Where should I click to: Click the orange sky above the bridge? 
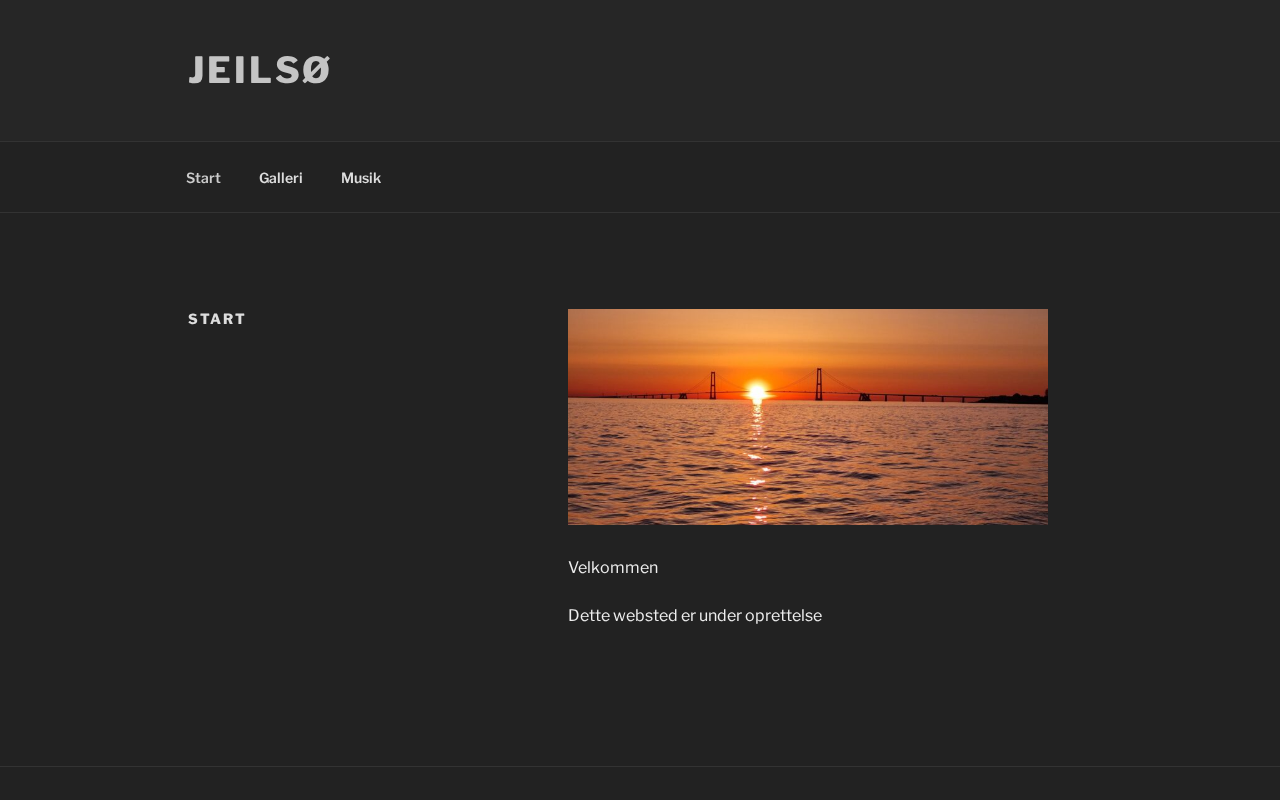click(x=808, y=338)
